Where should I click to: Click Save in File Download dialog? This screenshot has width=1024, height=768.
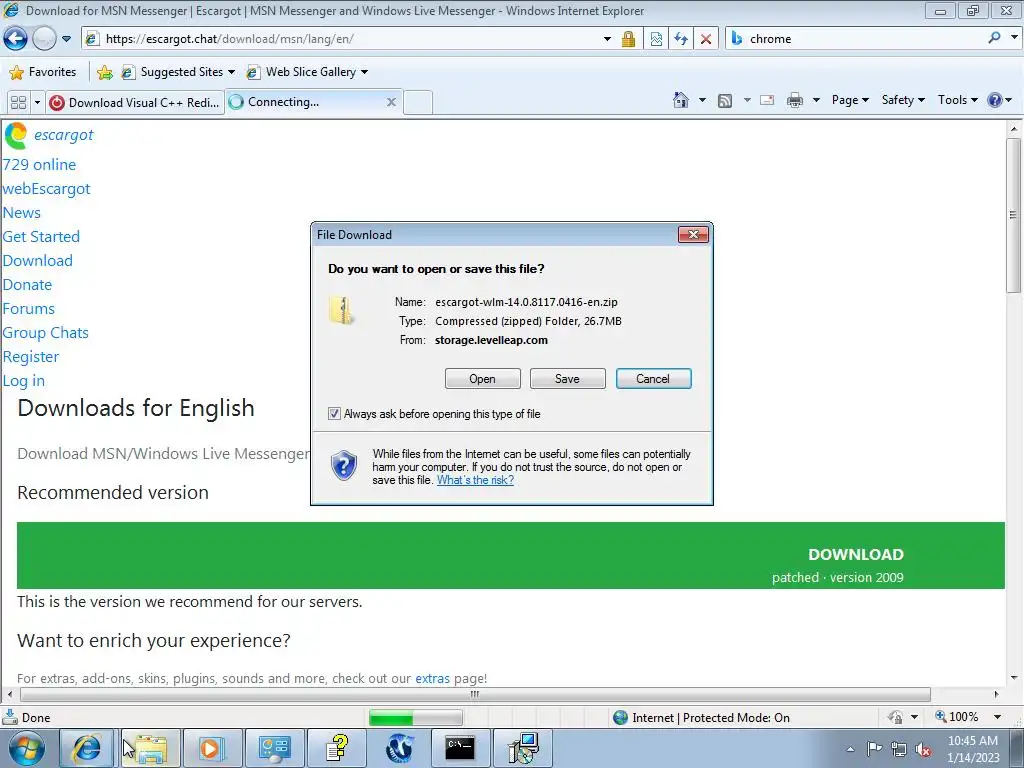pyautogui.click(x=568, y=379)
